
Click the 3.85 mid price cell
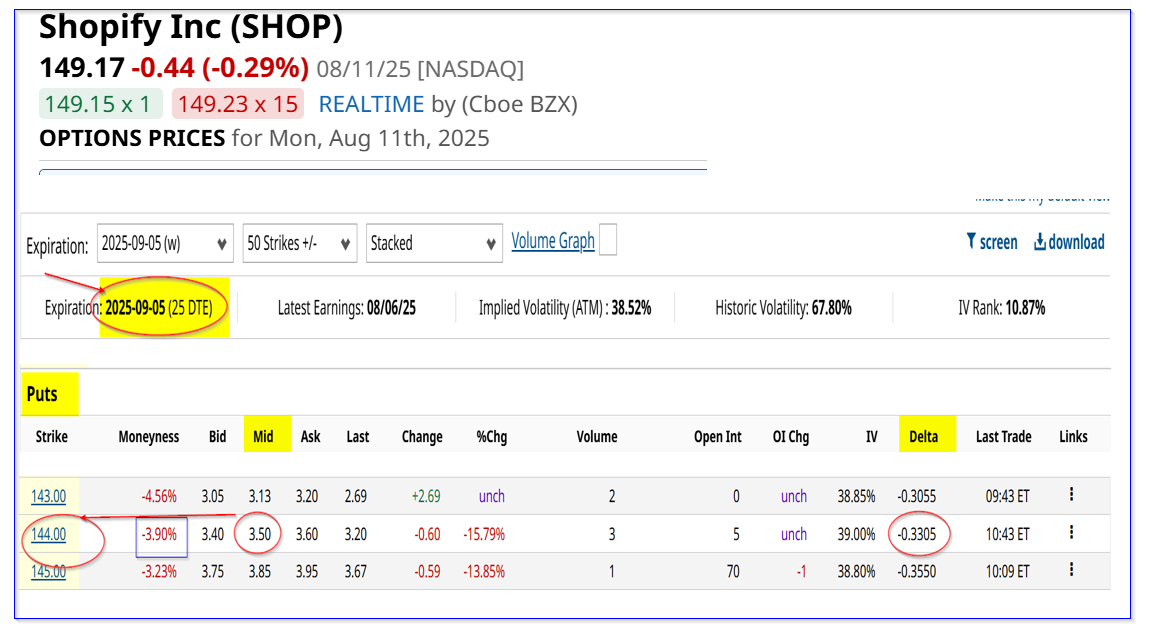click(259, 571)
